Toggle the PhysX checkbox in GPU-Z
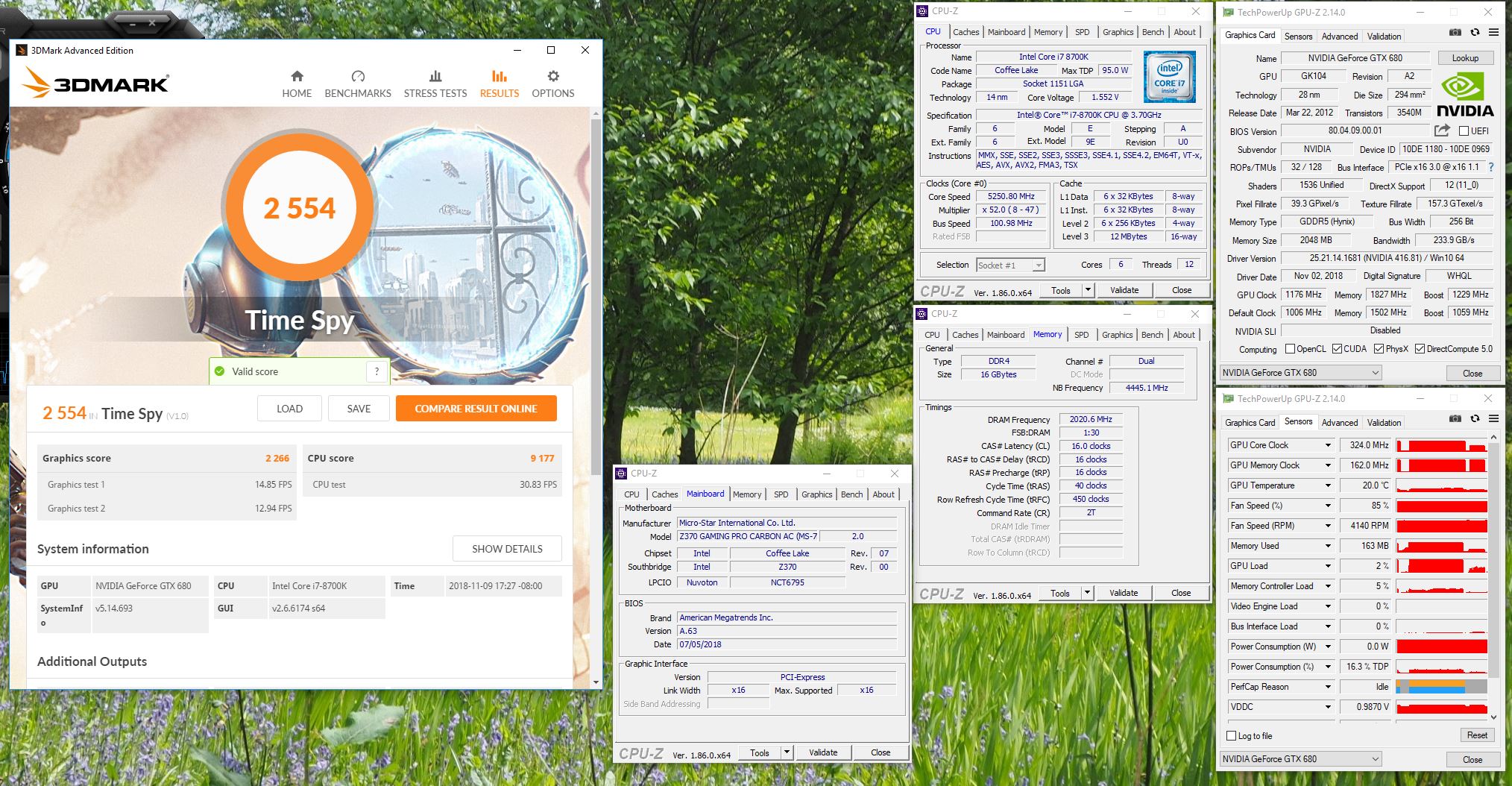 click(x=1379, y=349)
